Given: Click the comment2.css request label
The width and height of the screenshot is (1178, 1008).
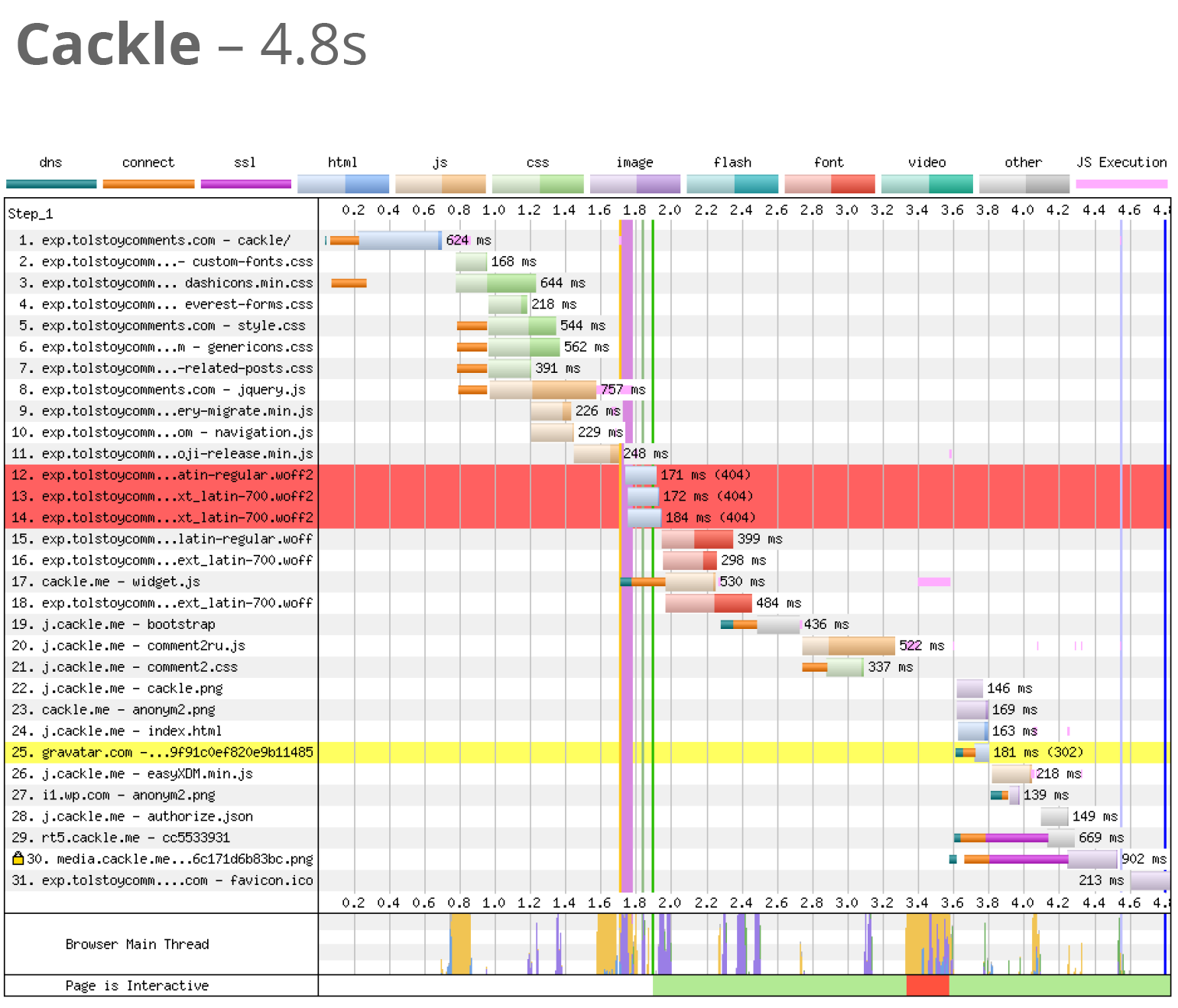Looking at the screenshot, I should (x=125, y=668).
